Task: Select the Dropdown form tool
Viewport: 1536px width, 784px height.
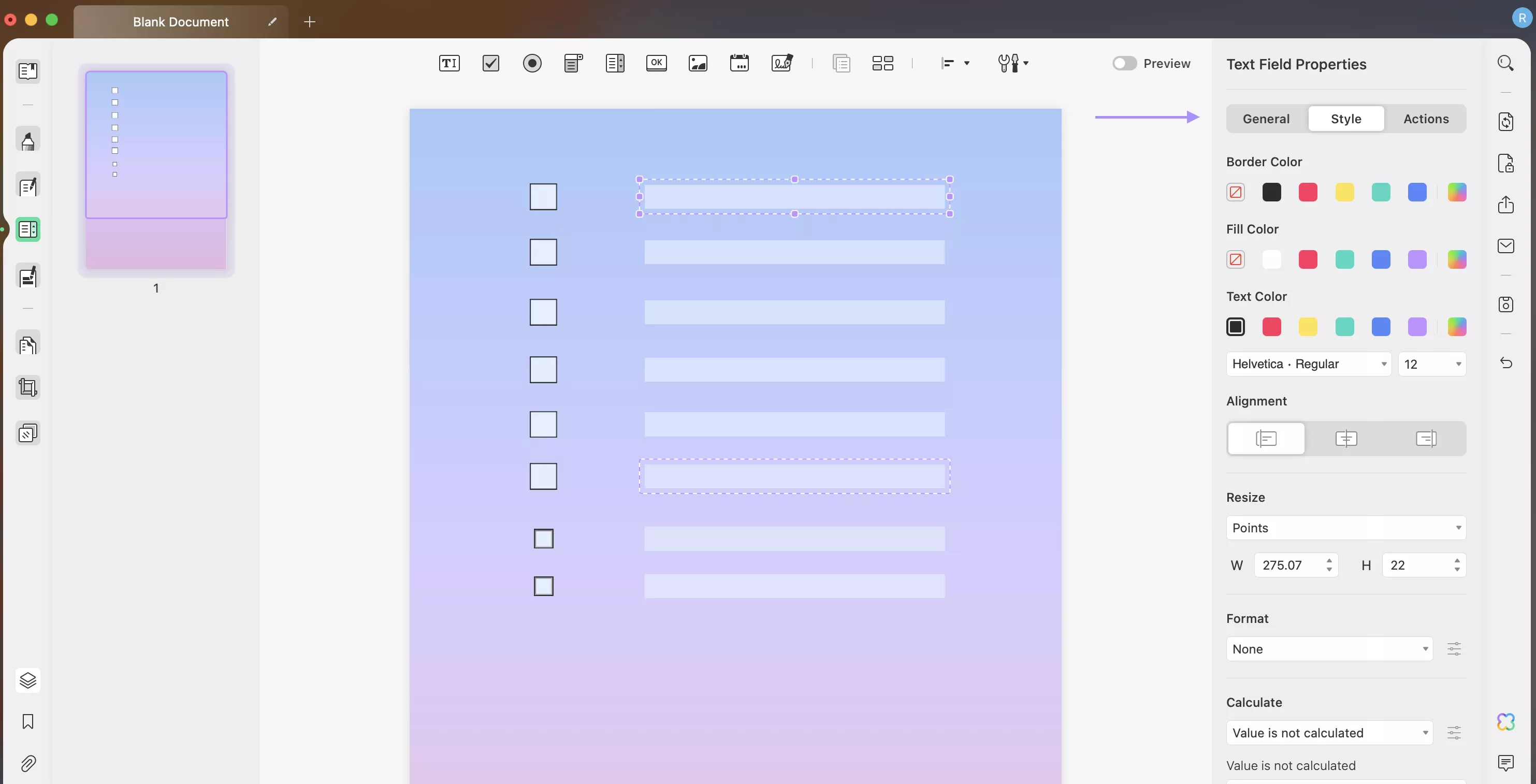Action: [573, 63]
